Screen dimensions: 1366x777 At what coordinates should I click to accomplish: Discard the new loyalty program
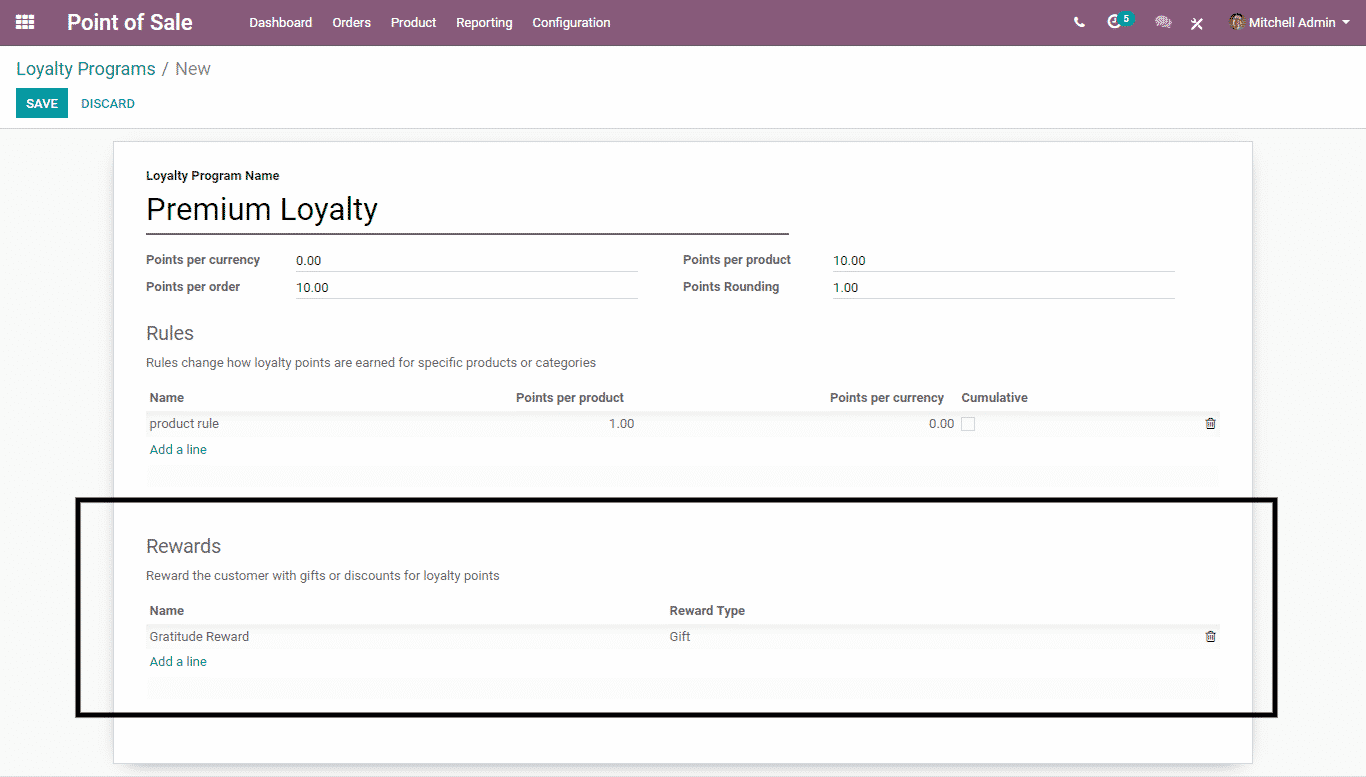click(x=108, y=104)
